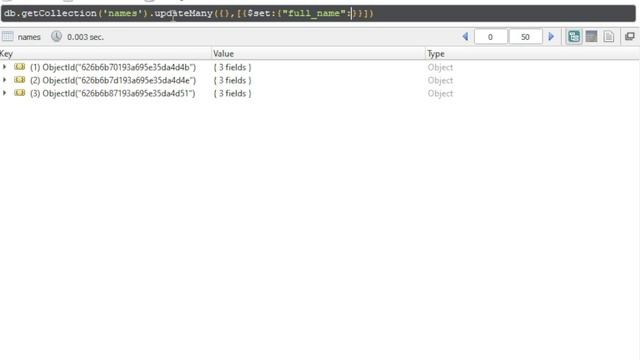
Task: Switch to text view mode
Action: coord(609,37)
